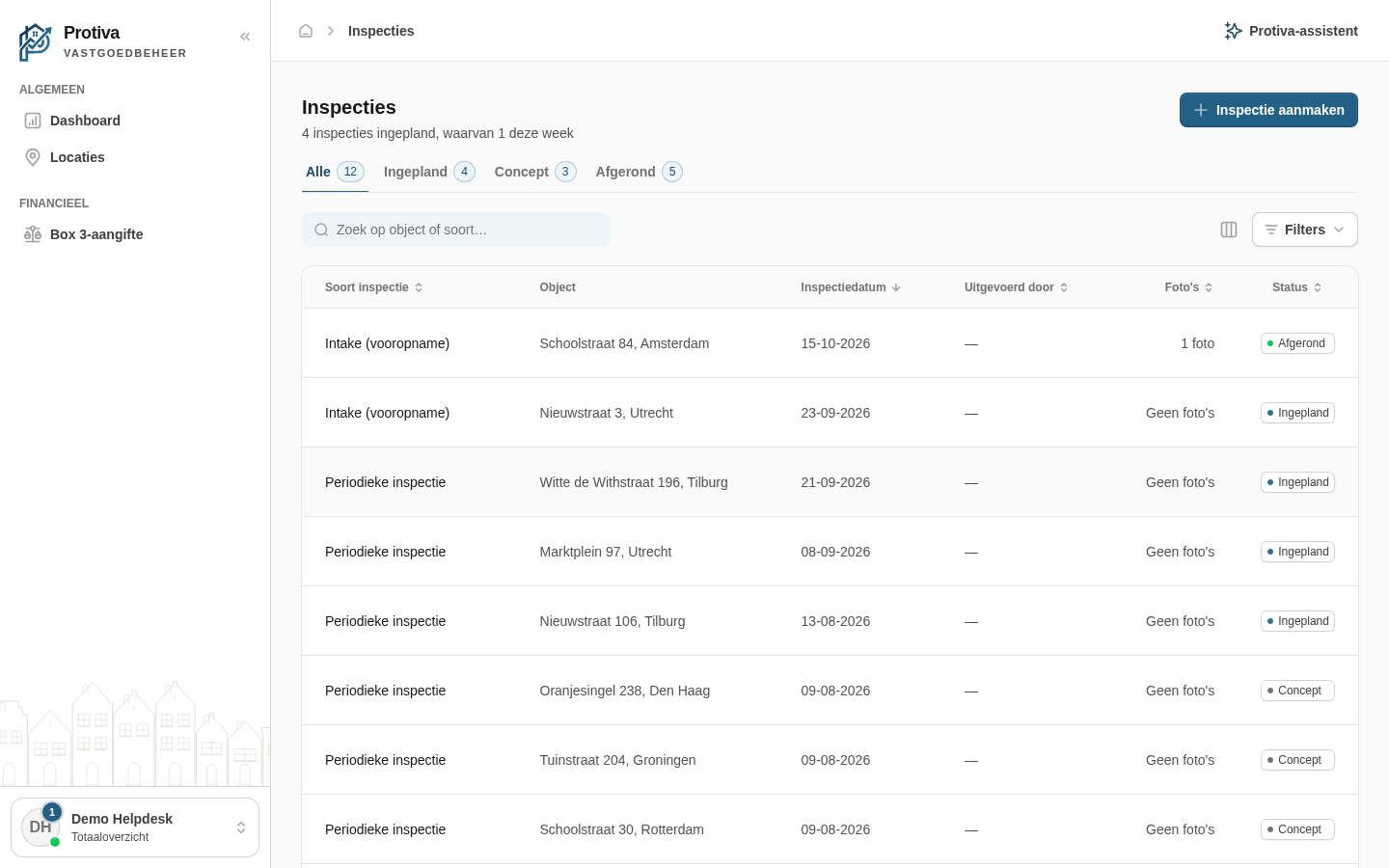Sort the Inspectiedatum column
The width and height of the screenshot is (1389, 868).
850,287
